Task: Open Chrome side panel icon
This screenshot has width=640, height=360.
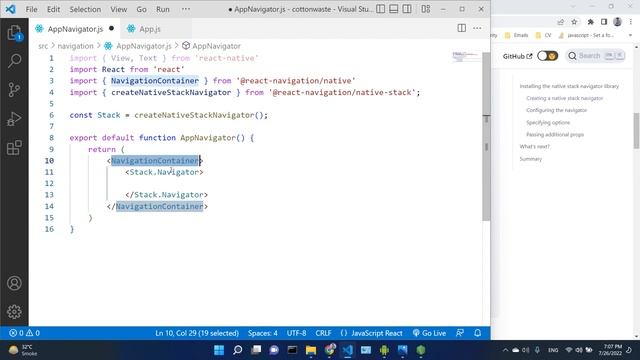Action: [x=604, y=22]
